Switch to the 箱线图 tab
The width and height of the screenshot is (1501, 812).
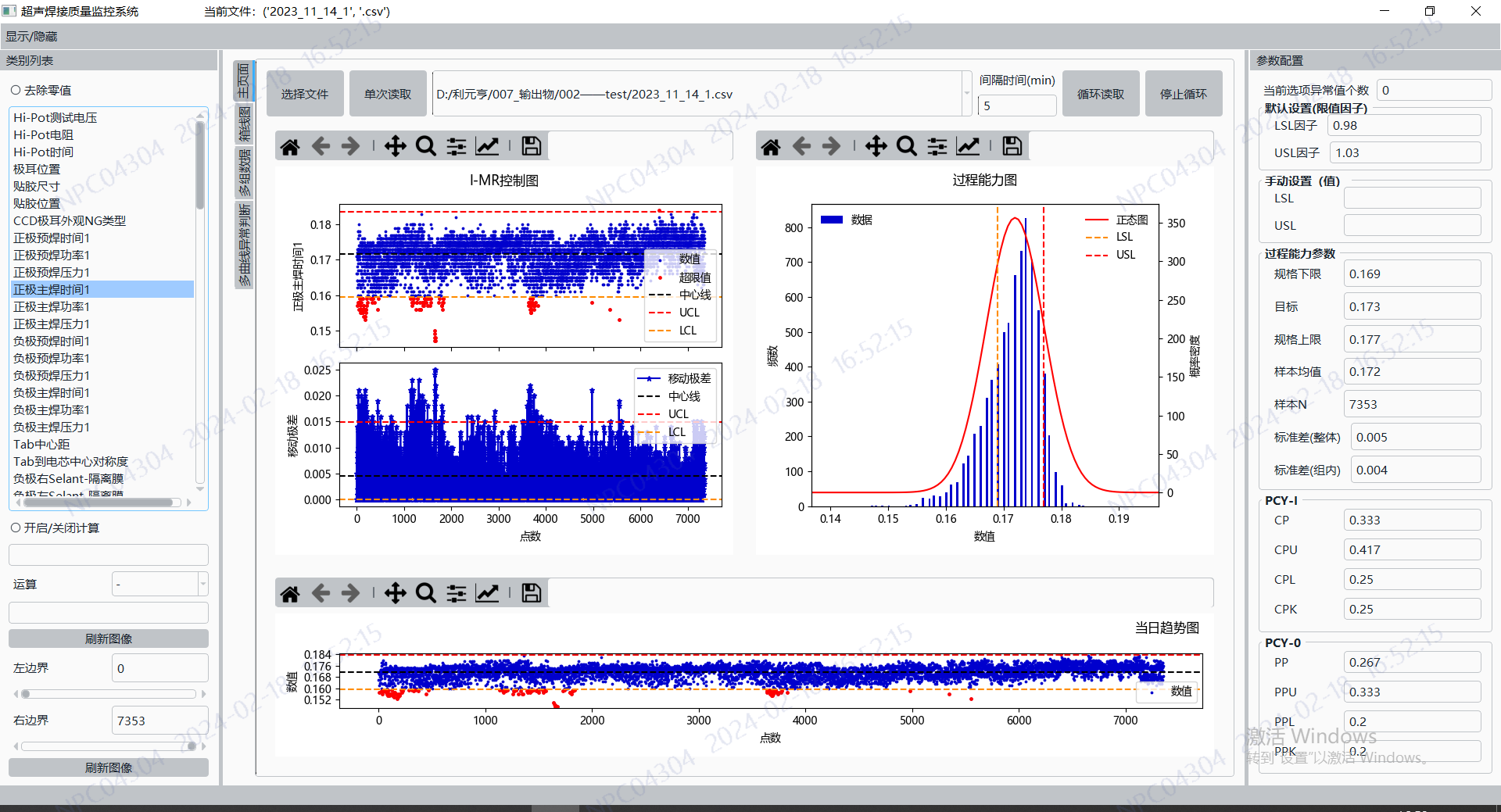click(x=245, y=124)
